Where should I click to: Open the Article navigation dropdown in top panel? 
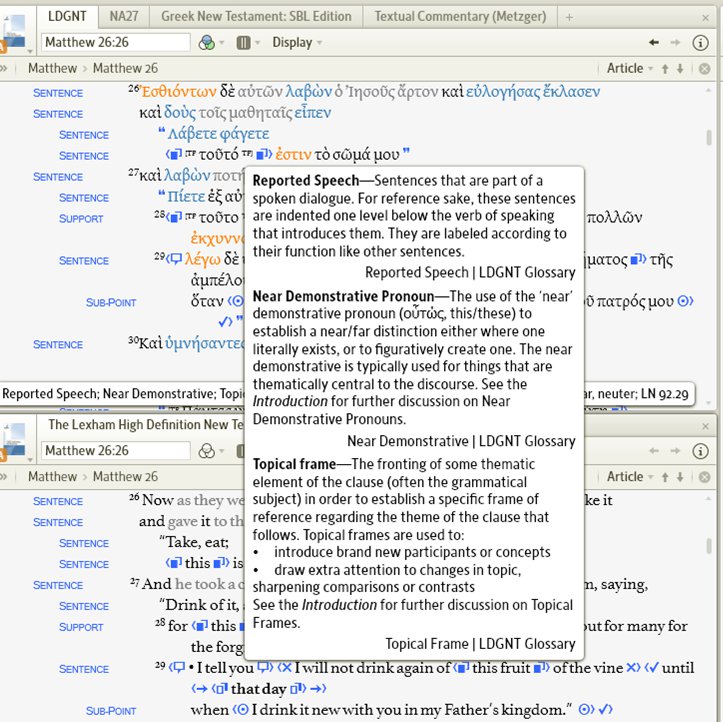(629, 68)
